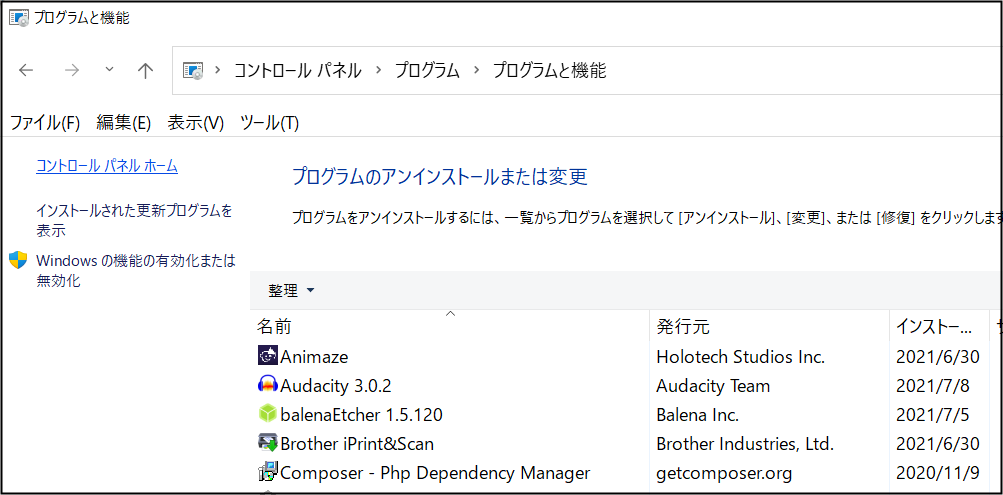Go forward with the right arrow button
1003x495 pixels.
point(72,70)
